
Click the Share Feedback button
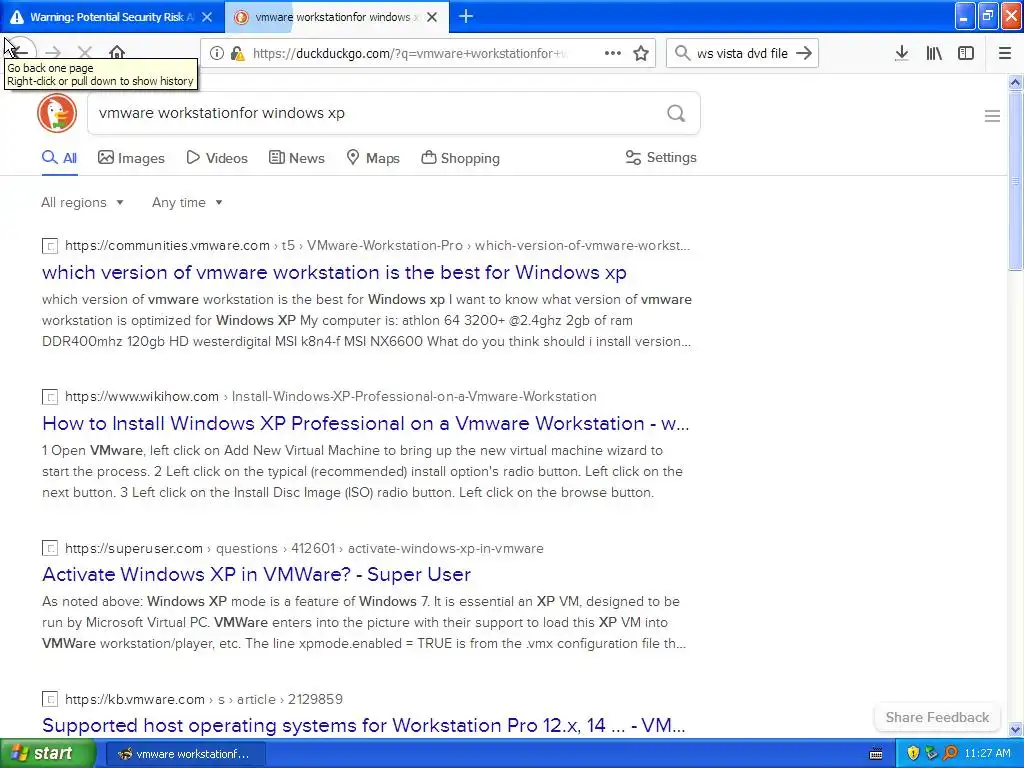click(937, 717)
